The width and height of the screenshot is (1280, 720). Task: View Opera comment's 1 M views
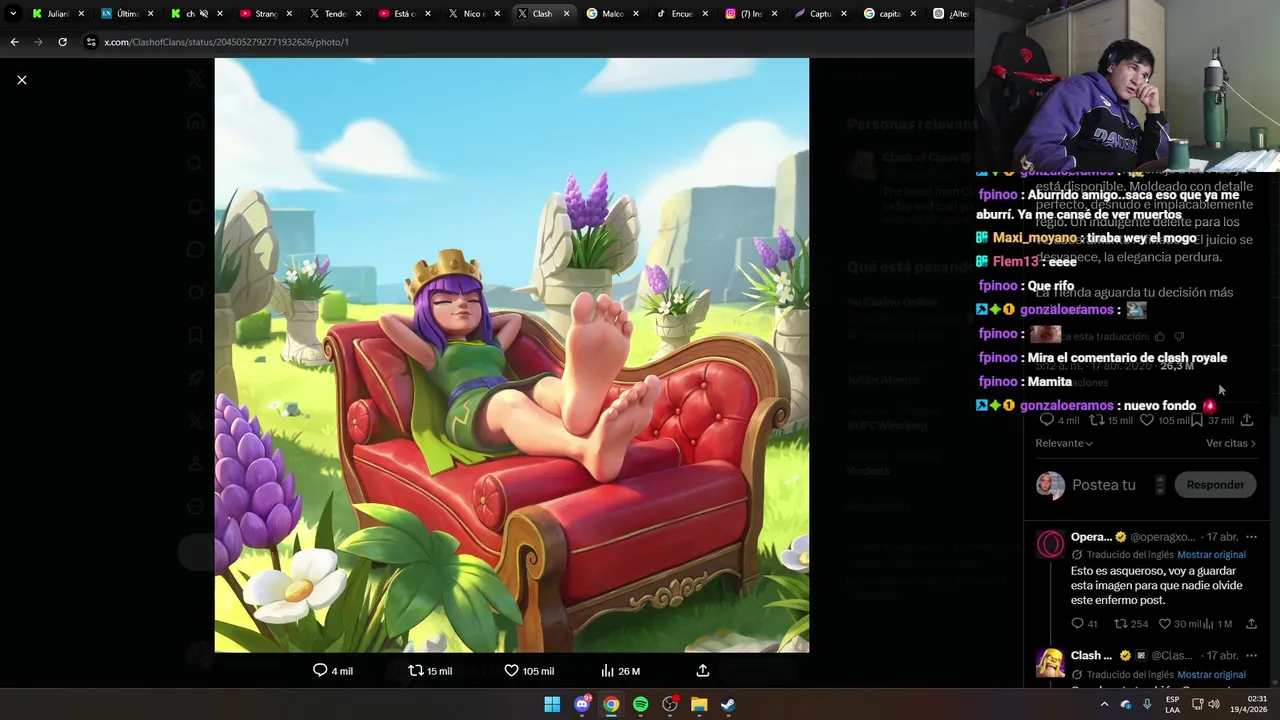click(1217, 624)
